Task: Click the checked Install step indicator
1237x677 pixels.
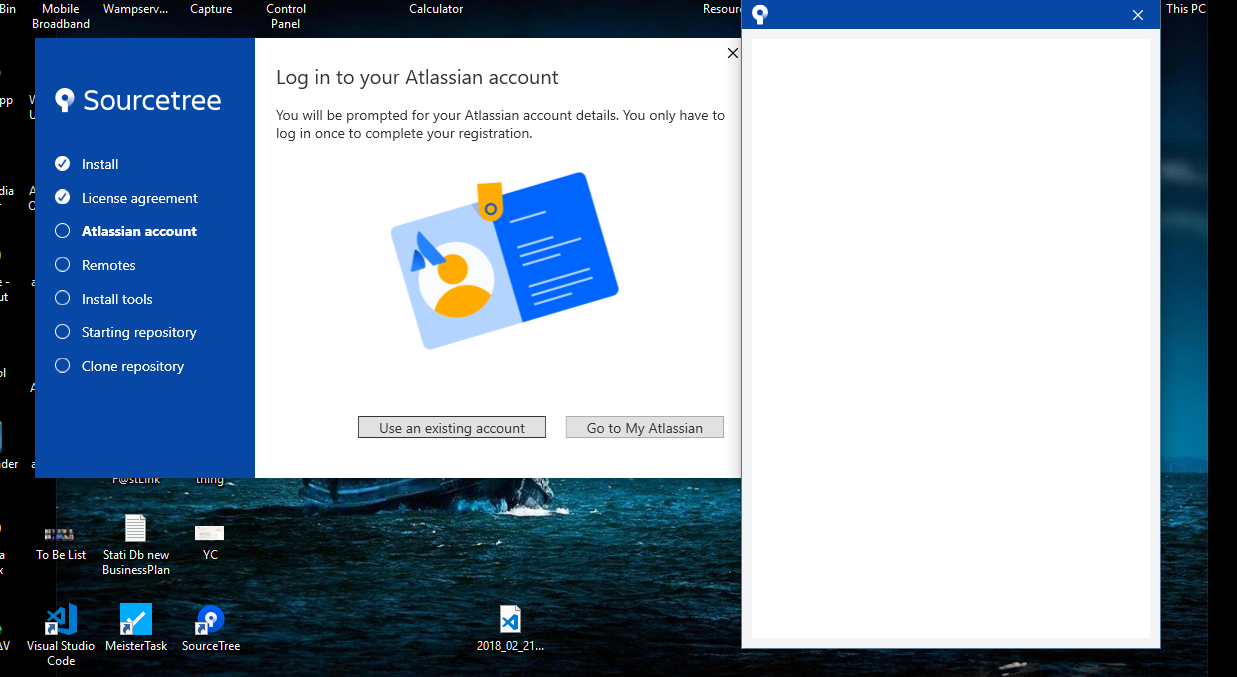Action: pos(62,164)
